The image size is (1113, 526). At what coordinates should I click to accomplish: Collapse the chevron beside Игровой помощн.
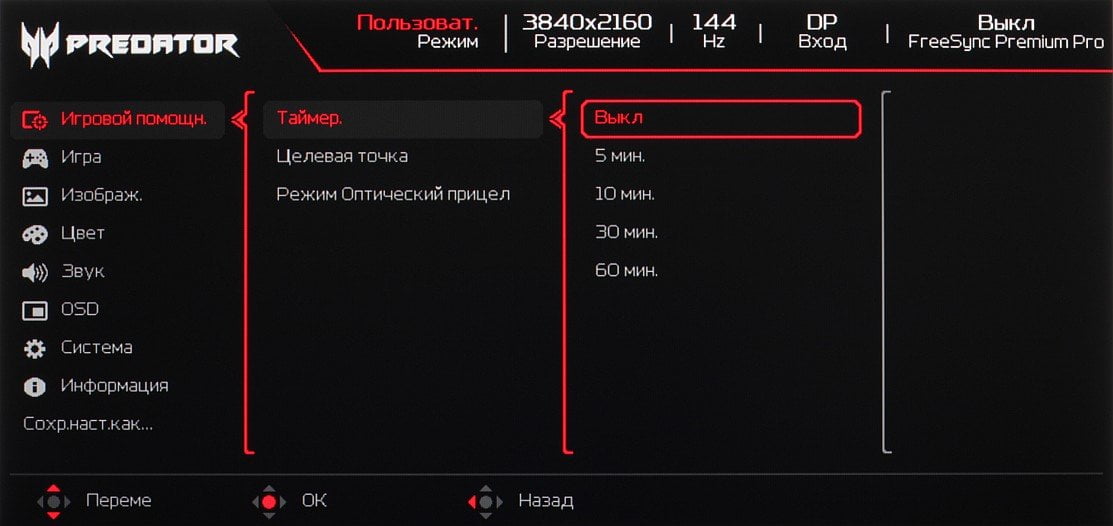click(238, 120)
